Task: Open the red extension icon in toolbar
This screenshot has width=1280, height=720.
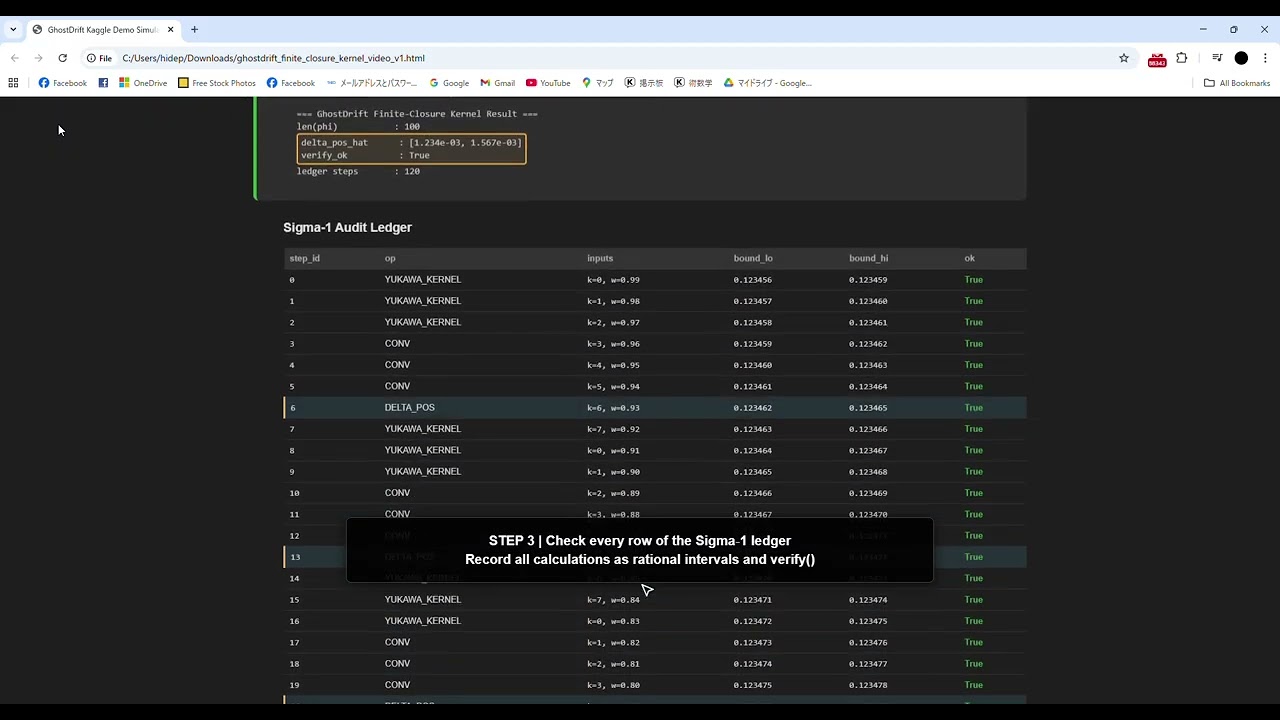Action: point(1157,59)
